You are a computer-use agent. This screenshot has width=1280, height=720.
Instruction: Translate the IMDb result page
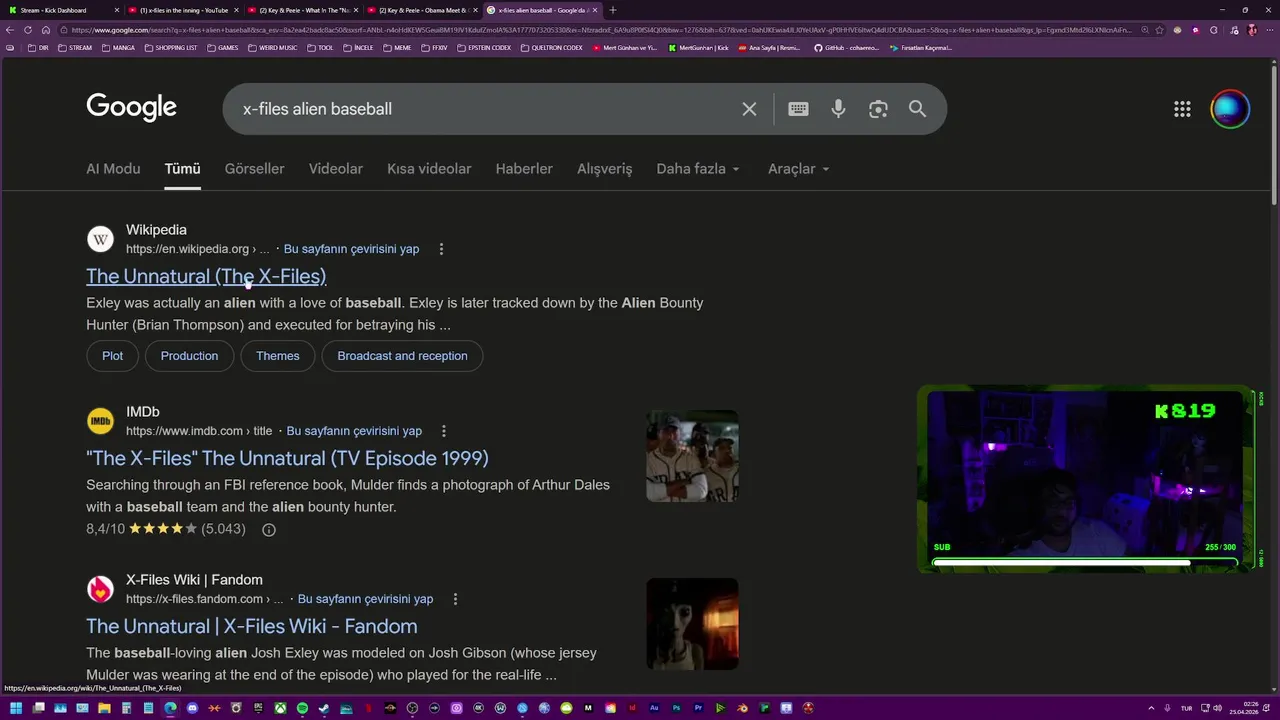coord(354,431)
